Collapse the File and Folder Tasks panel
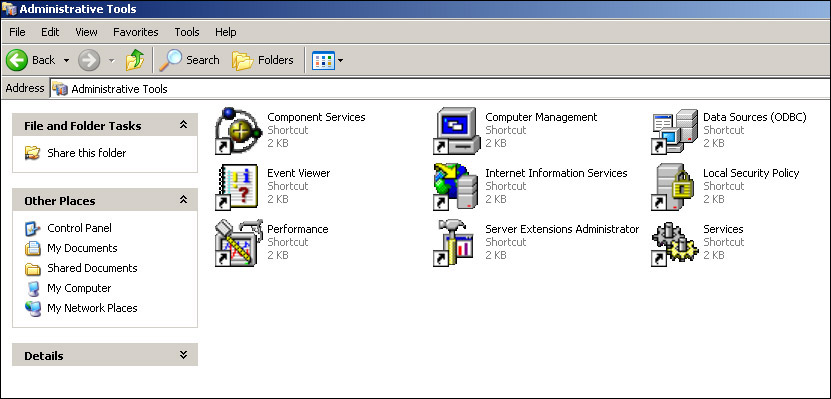831x399 pixels. coord(183,125)
